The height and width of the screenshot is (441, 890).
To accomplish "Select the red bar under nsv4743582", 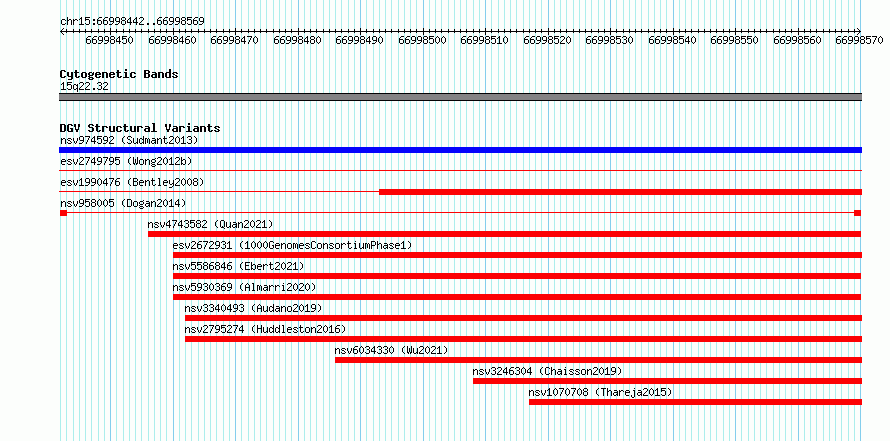I will click(x=505, y=234).
